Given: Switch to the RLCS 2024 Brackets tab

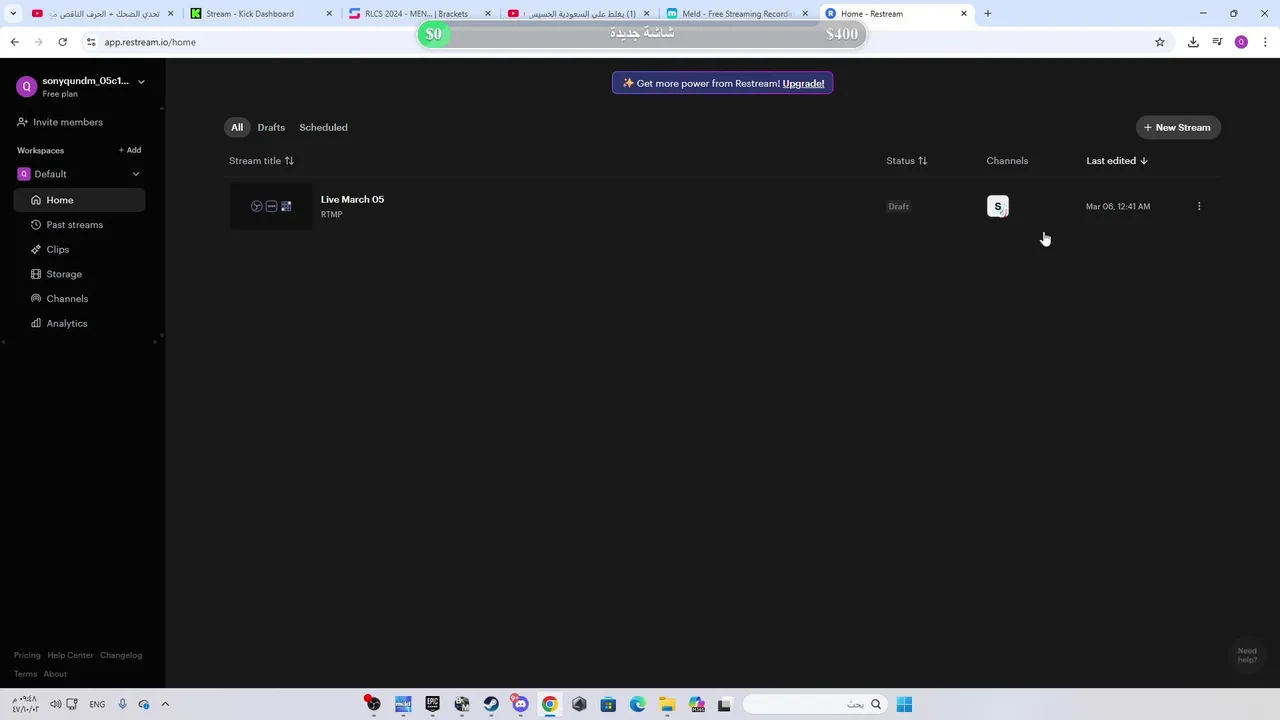Looking at the screenshot, I should (419, 13).
